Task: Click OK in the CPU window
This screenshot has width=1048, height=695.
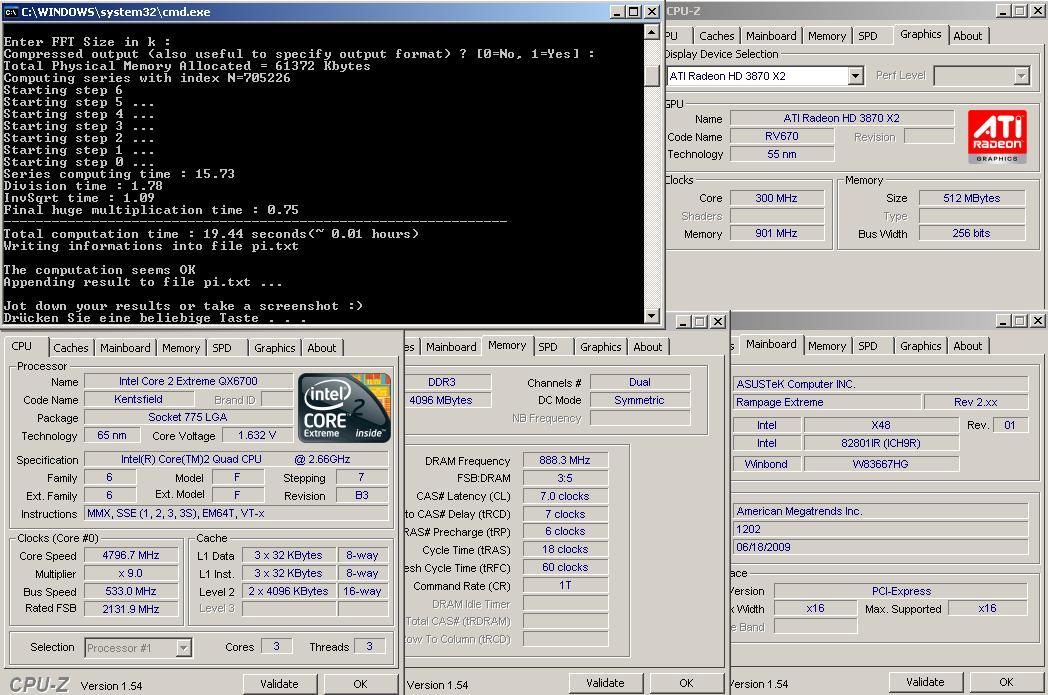Action: click(360, 684)
